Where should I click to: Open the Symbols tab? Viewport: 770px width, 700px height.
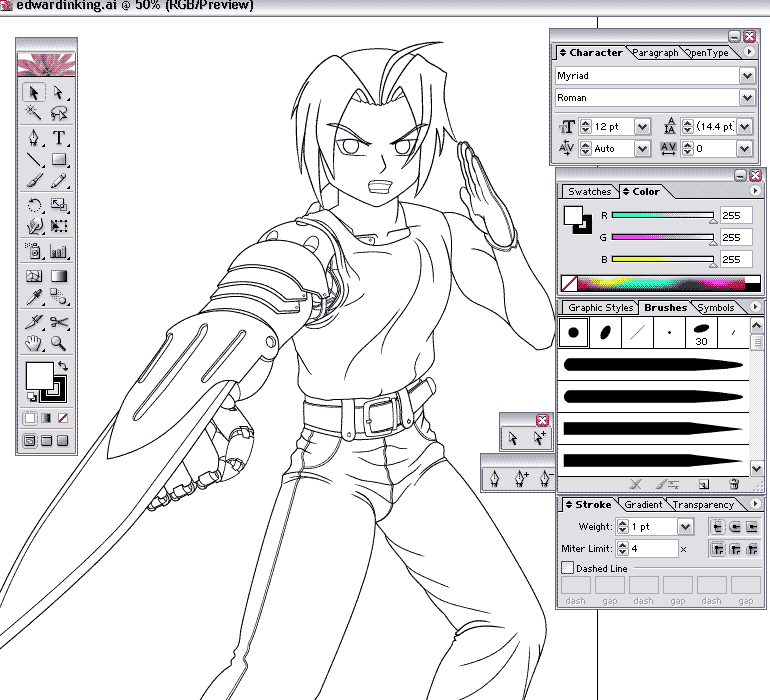point(716,308)
